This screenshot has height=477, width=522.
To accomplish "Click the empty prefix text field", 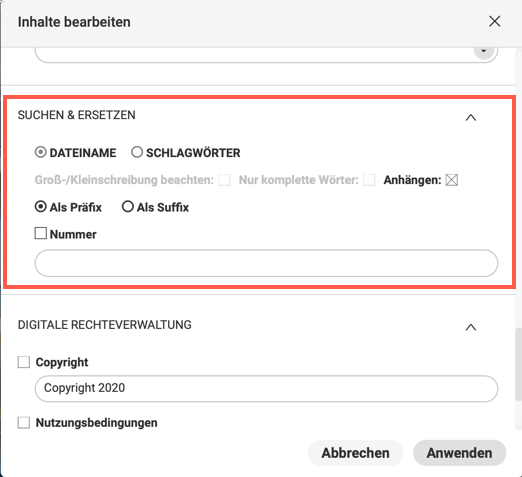I will click(266, 263).
